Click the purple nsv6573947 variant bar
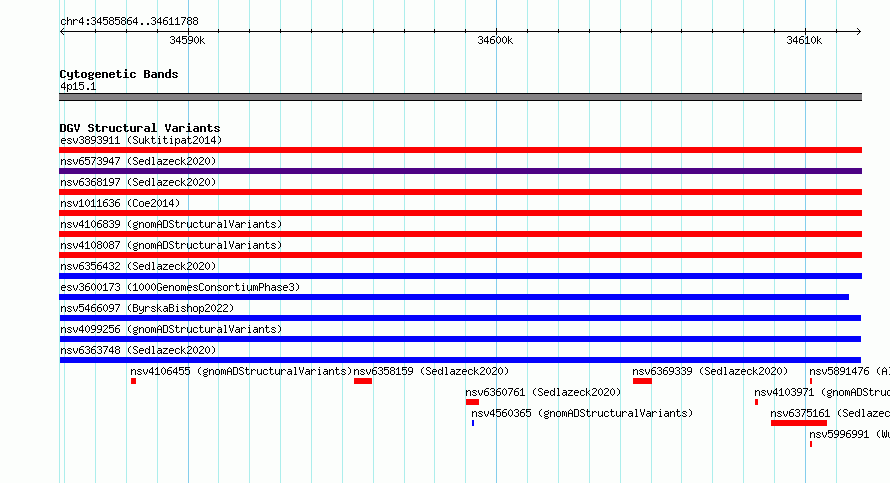 coord(460,171)
